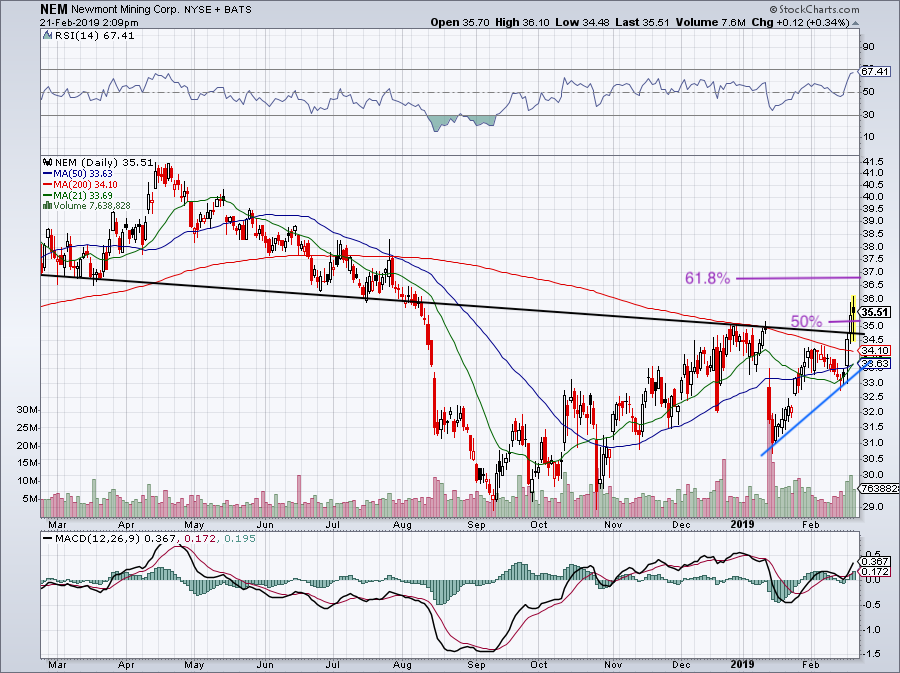Click the 0.172 signal value tag on right axis
This screenshot has height=673, width=900.
click(x=876, y=572)
